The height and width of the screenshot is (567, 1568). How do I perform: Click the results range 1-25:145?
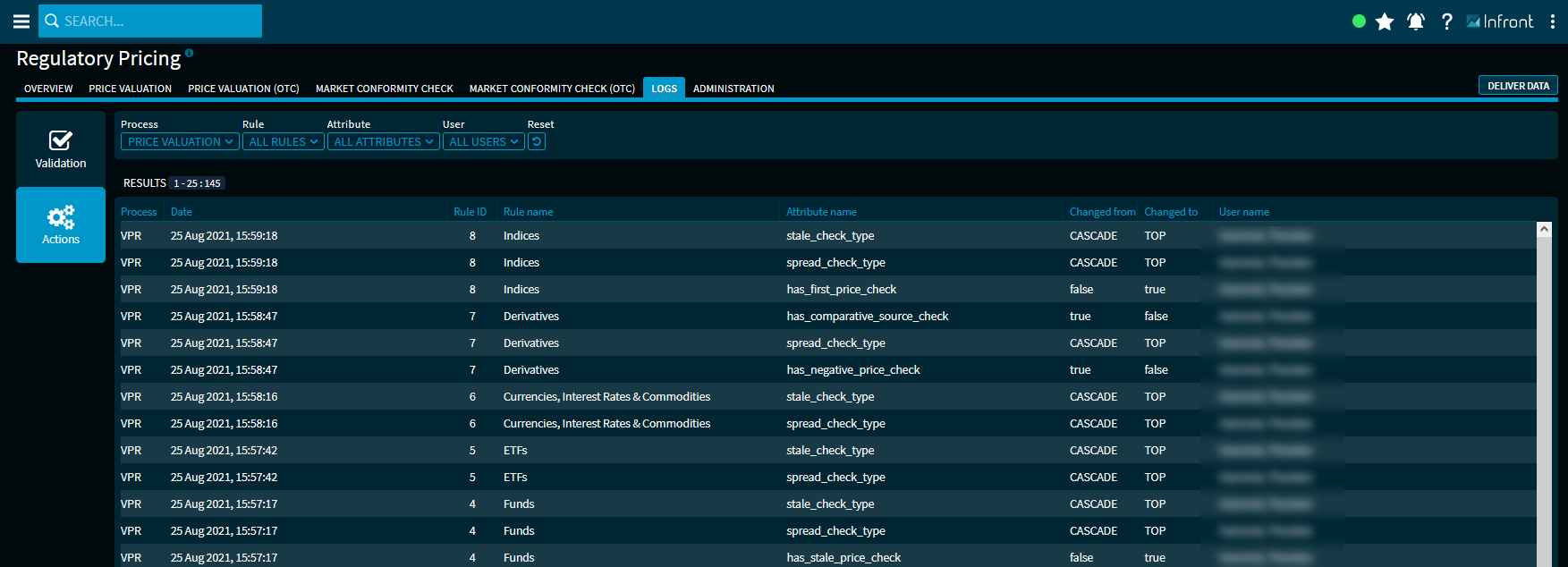pyautogui.click(x=197, y=183)
